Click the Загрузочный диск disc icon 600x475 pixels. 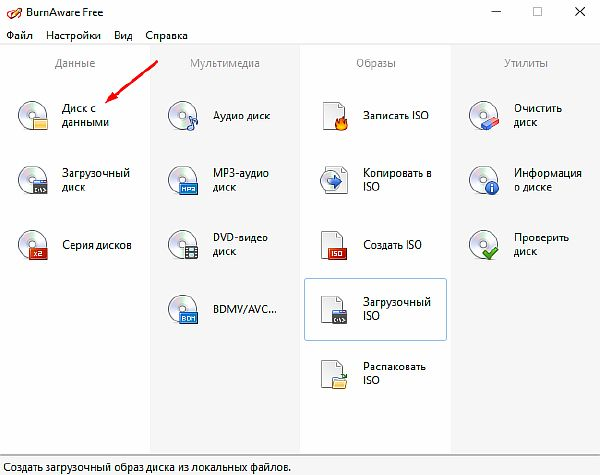coord(33,180)
